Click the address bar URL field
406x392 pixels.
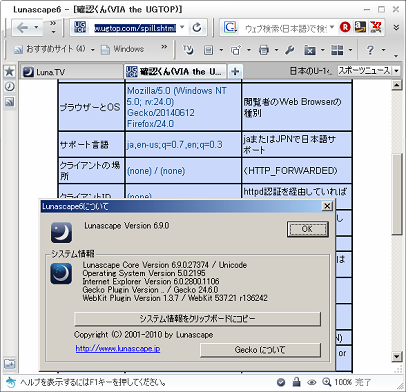(x=135, y=28)
